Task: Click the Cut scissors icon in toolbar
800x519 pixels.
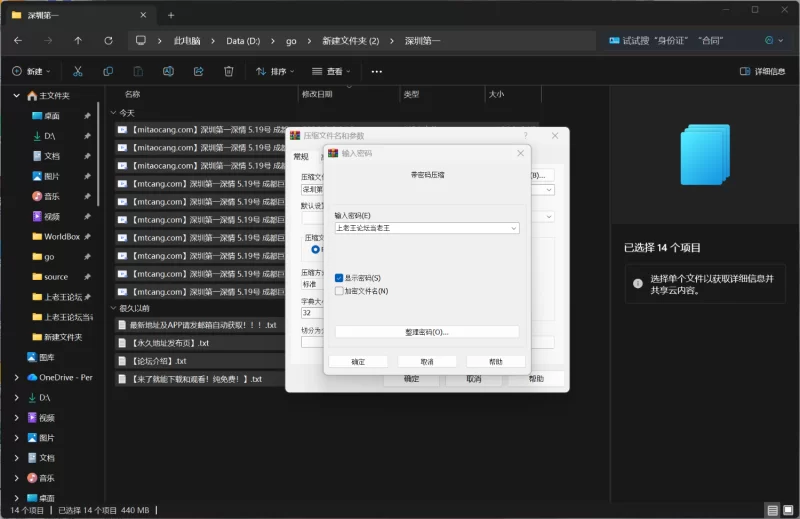Action: click(x=78, y=71)
